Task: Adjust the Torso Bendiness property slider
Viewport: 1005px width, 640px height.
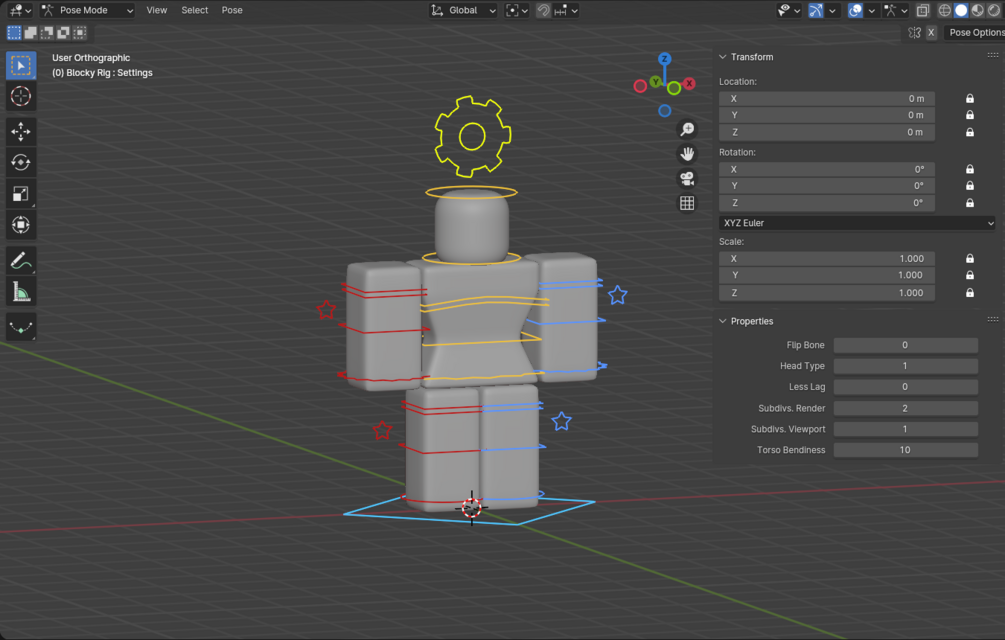Action: pyautogui.click(x=906, y=450)
